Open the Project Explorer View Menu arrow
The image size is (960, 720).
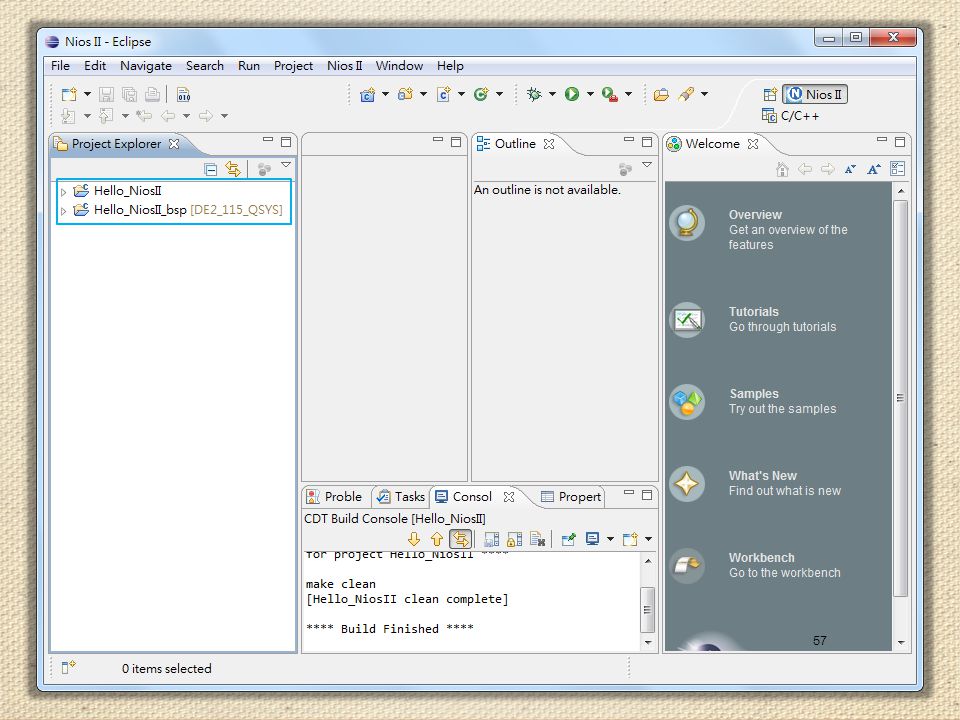pos(286,165)
